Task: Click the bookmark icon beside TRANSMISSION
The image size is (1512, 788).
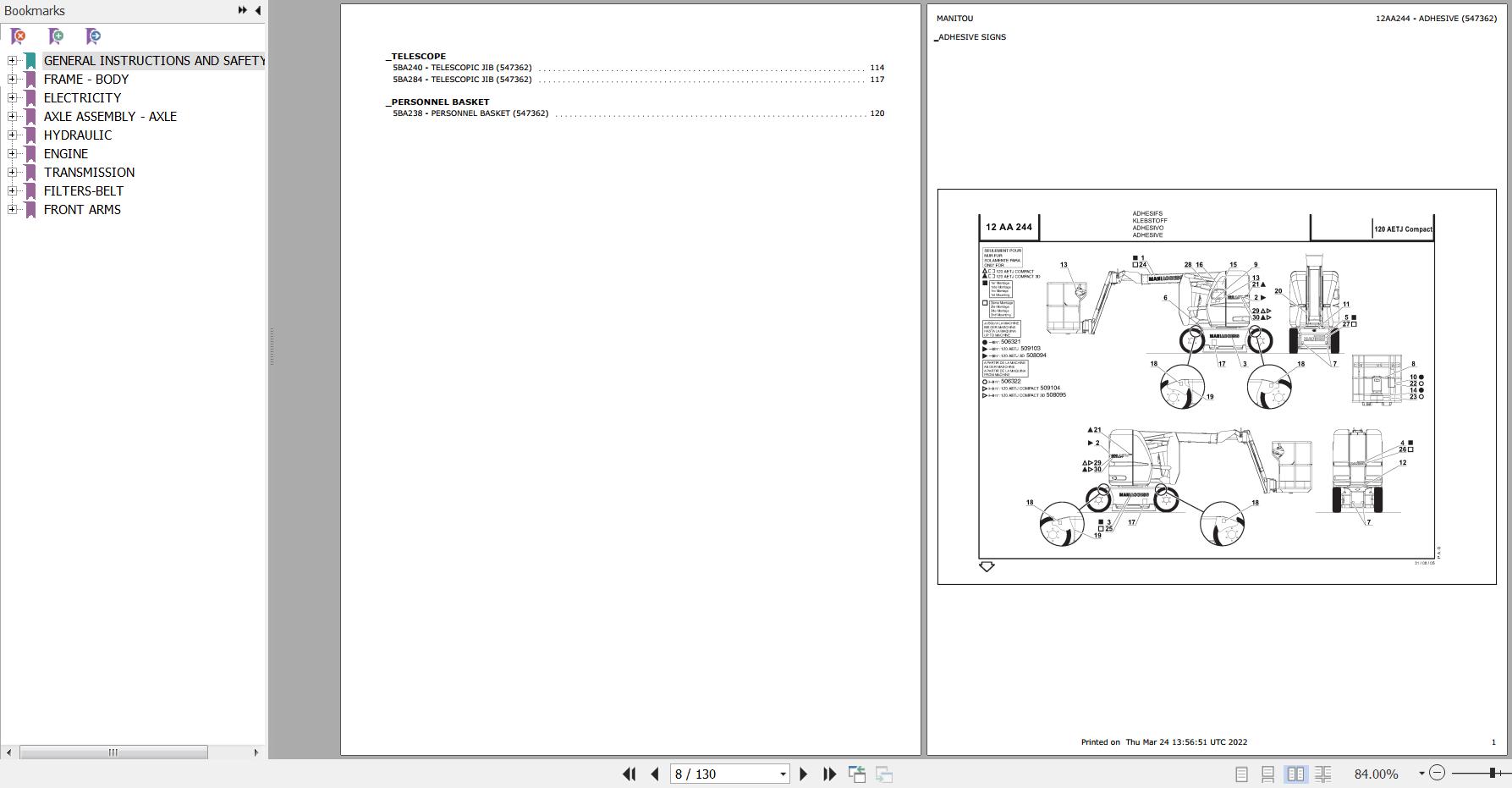Action: [x=30, y=173]
